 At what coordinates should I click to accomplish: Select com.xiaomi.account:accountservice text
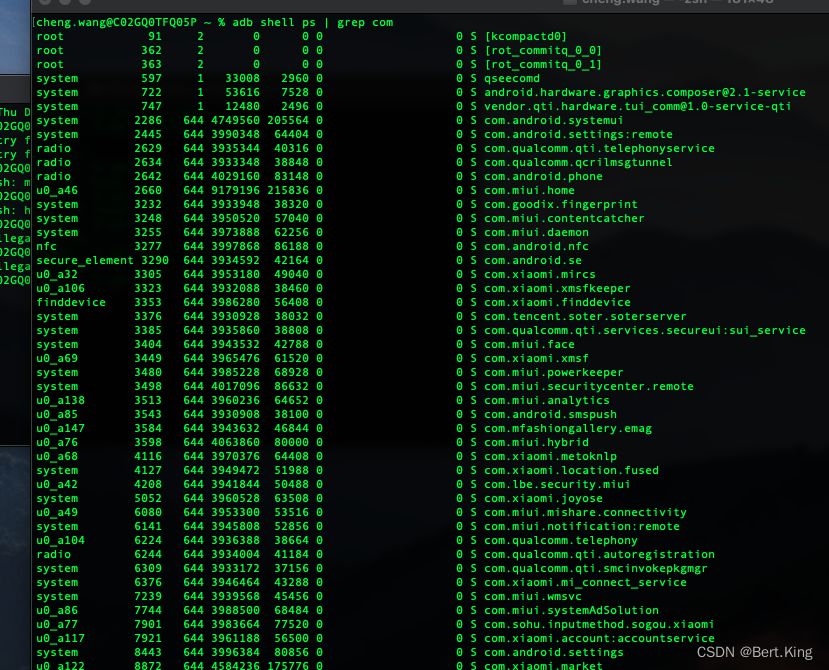(x=599, y=639)
